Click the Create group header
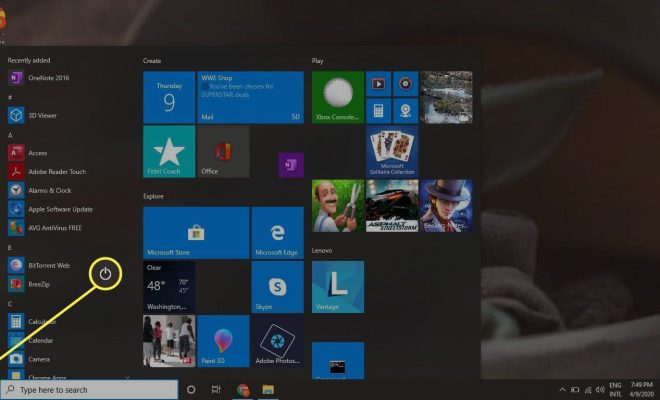Viewport: 660px width, 400px height. (152, 61)
